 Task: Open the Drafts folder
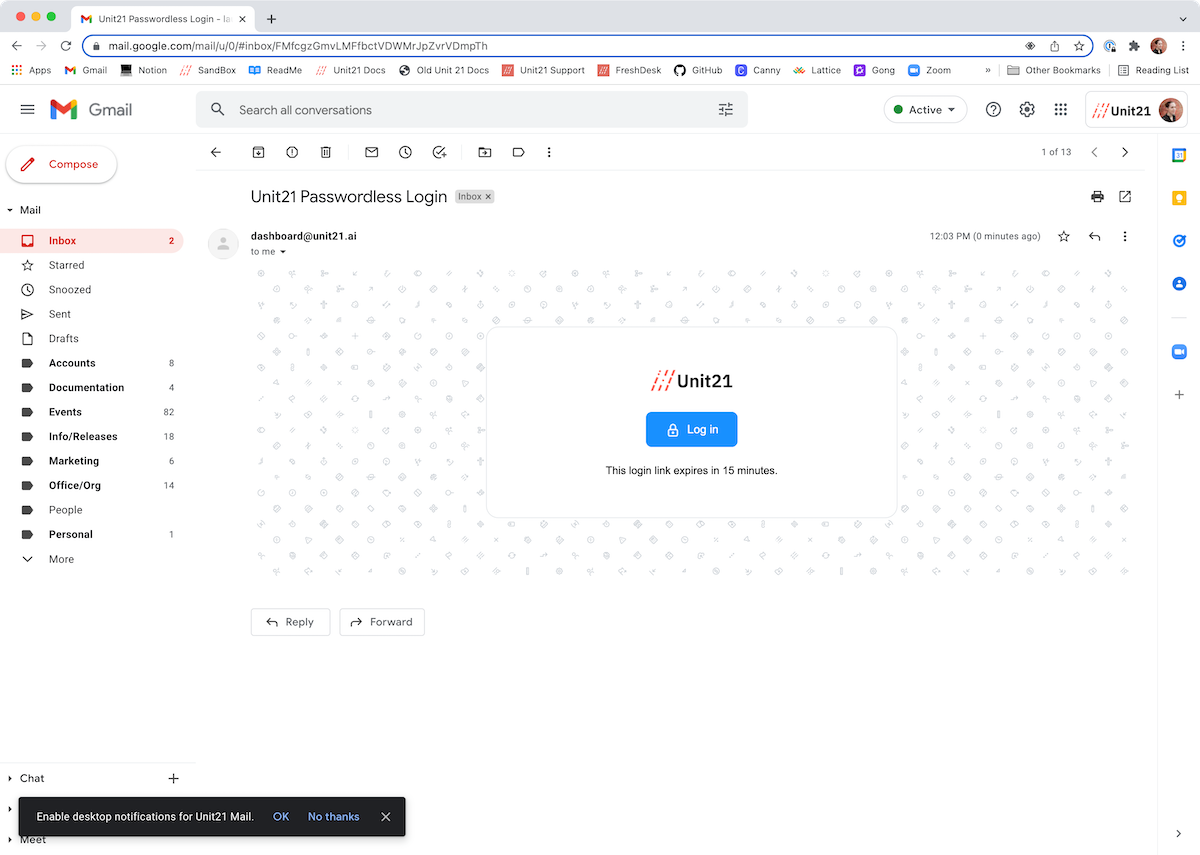[x=92, y=339]
